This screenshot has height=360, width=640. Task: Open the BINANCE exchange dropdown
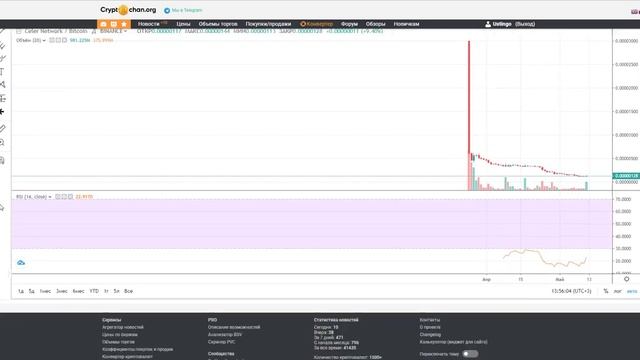pos(113,31)
